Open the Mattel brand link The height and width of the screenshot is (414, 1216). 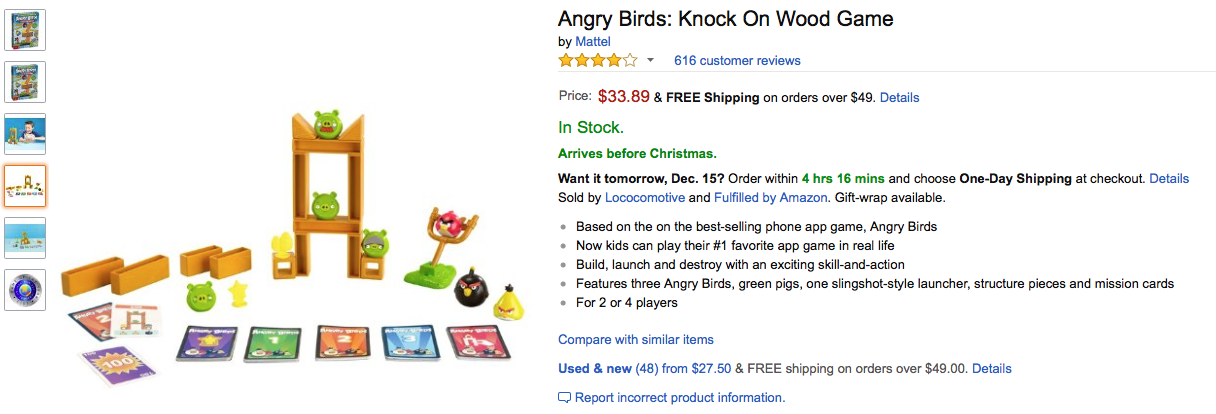pos(592,42)
